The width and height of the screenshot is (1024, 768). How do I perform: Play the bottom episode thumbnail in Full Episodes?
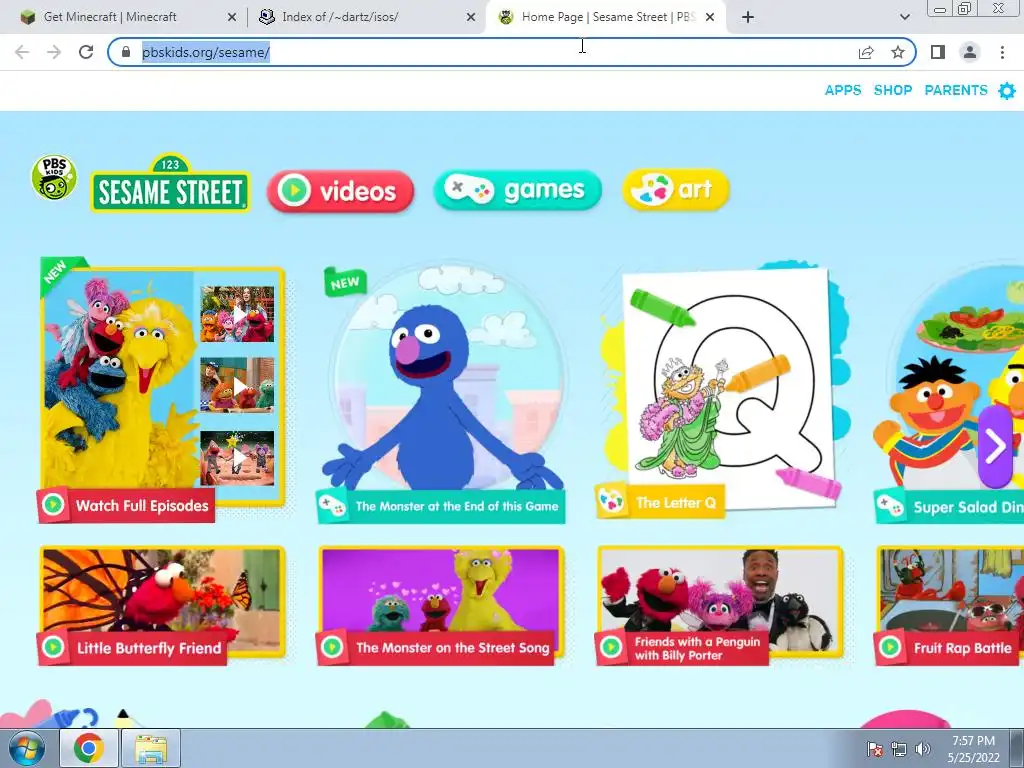(x=237, y=458)
